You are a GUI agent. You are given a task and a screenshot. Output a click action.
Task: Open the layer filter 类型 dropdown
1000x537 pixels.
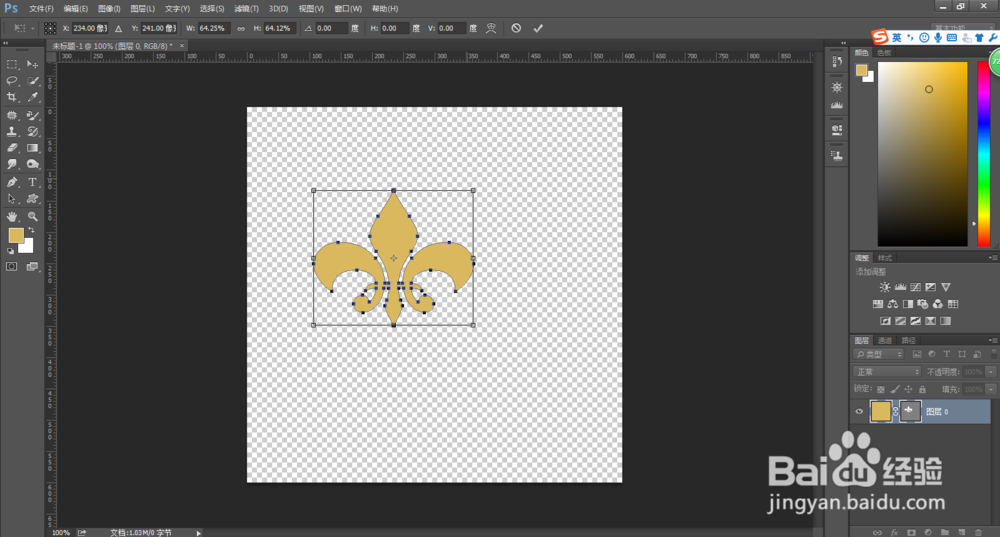(879, 354)
